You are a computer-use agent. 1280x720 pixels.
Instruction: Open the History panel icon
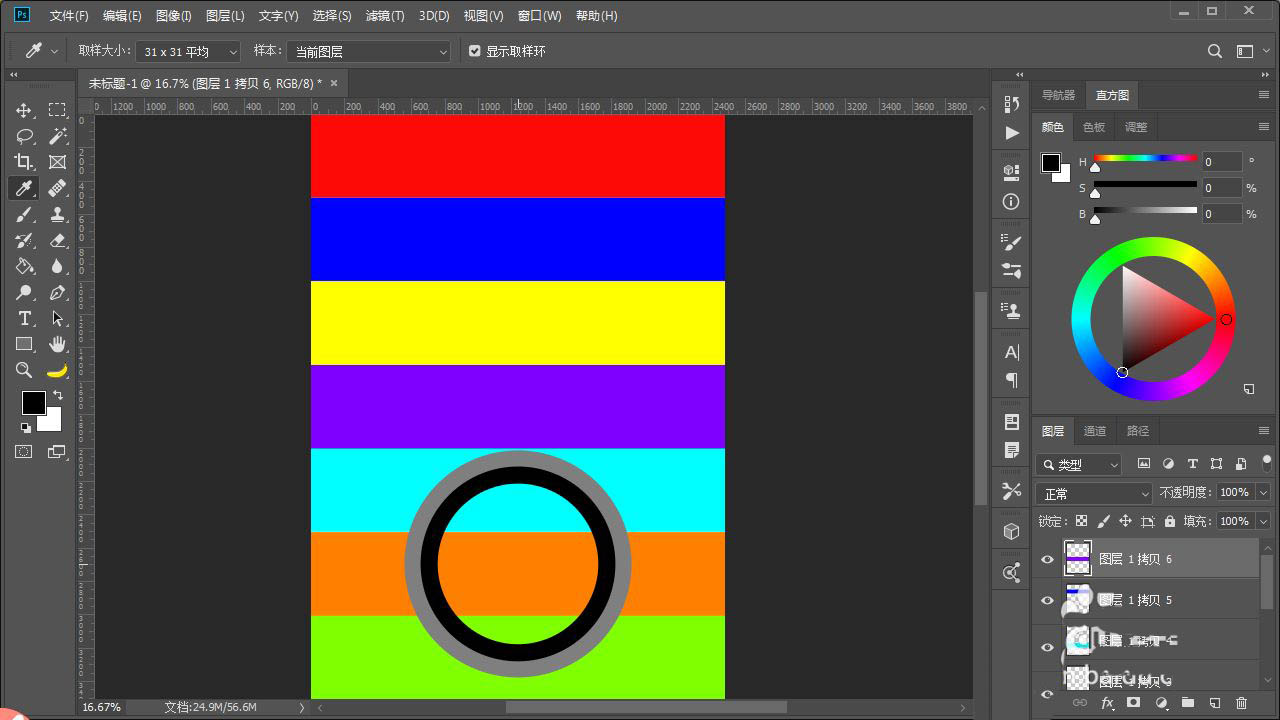tap(1012, 104)
